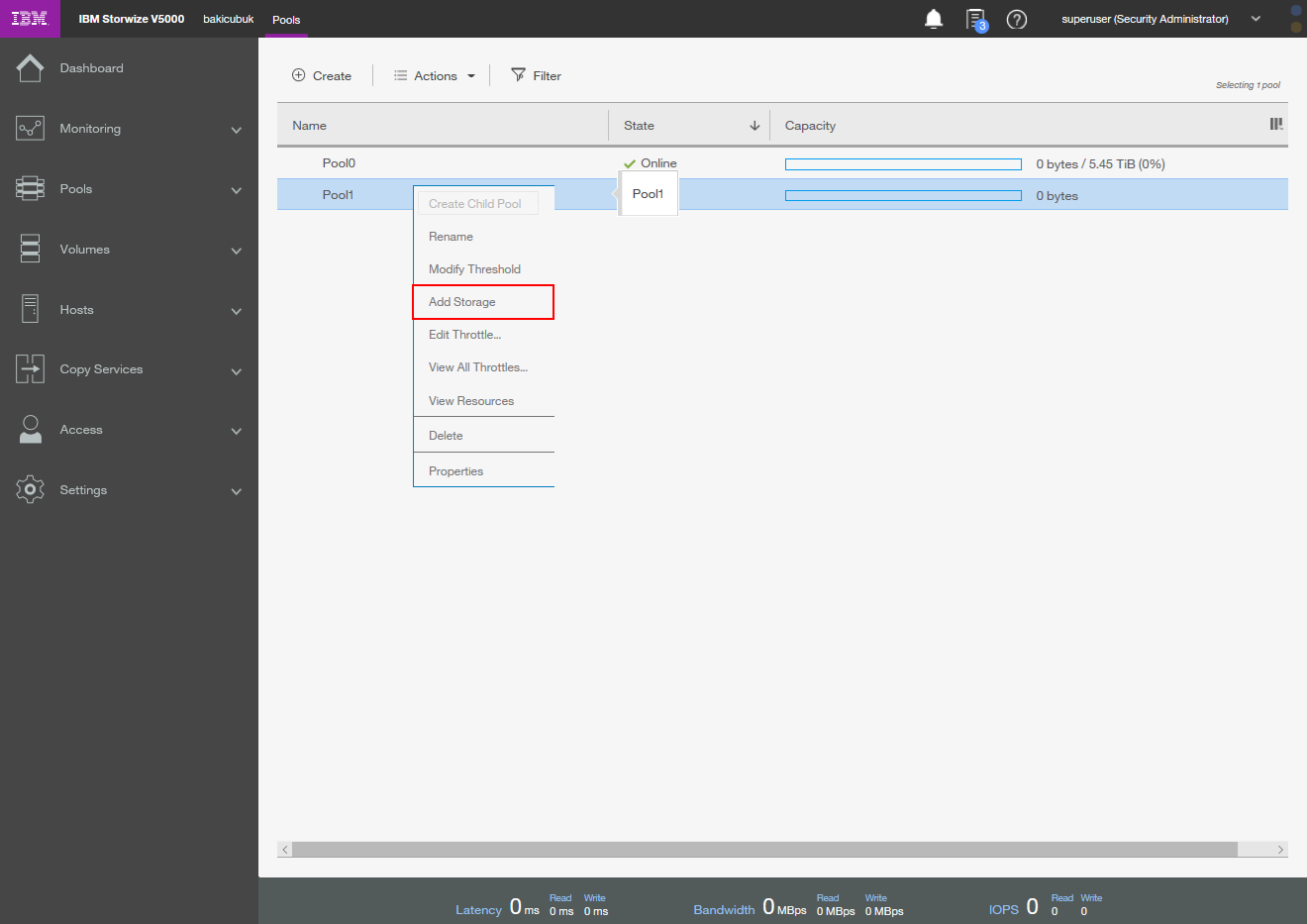Click the 0 bytes / 5.45 TiB (0%) text
Image resolution: width=1307 pixels, height=924 pixels.
click(1100, 164)
